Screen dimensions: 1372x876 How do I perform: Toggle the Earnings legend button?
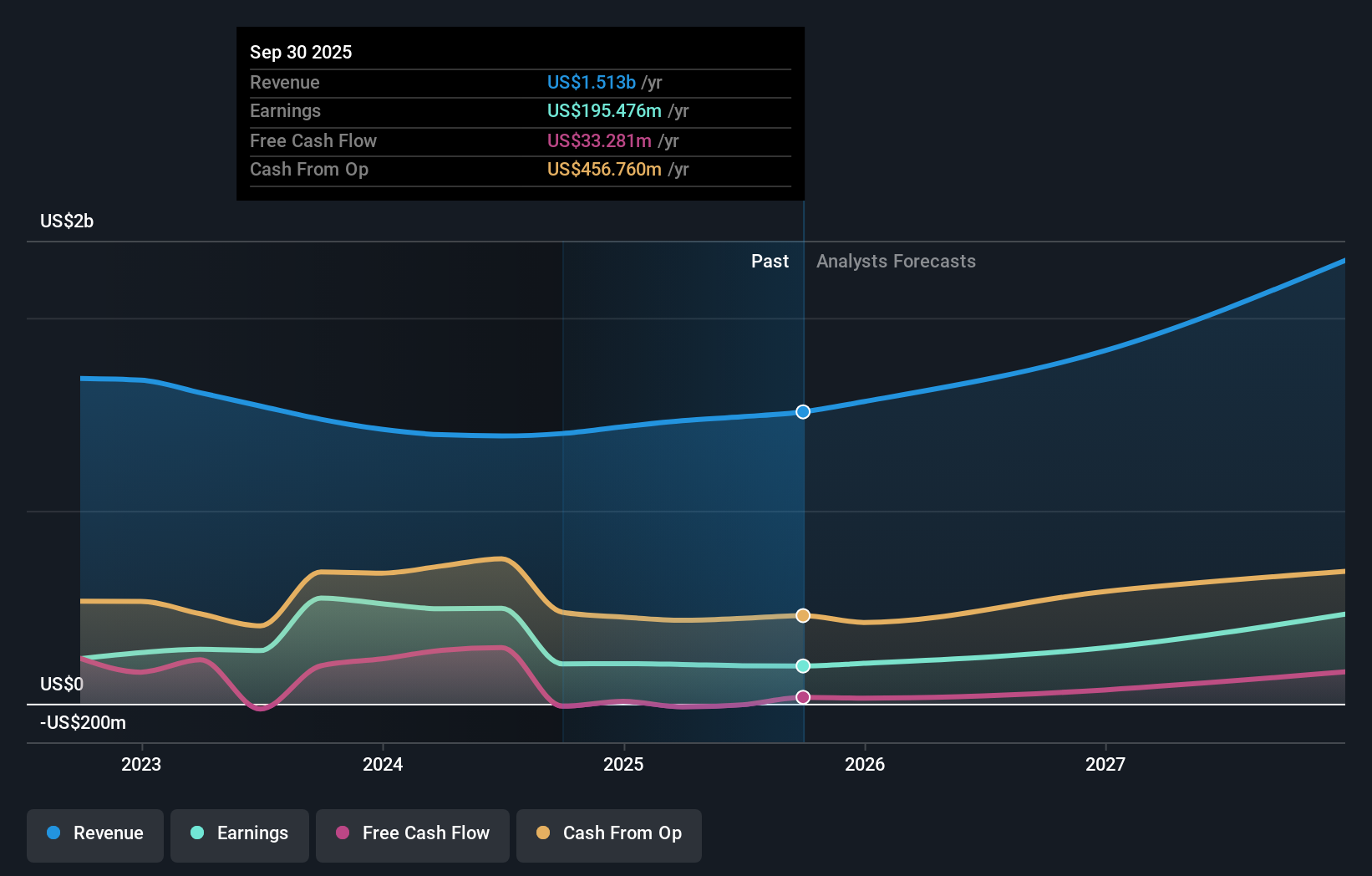pyautogui.click(x=240, y=835)
